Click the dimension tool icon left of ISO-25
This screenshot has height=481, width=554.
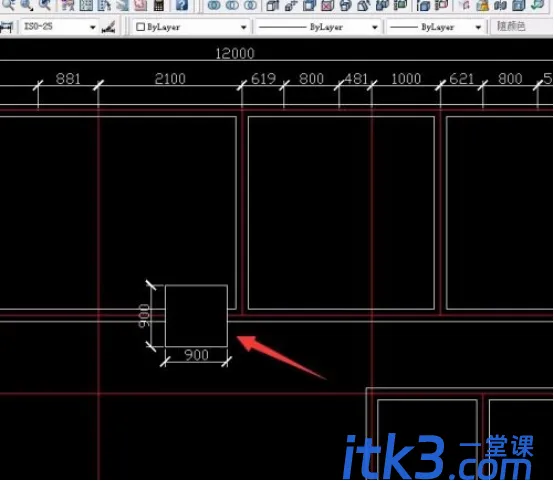click(7, 27)
